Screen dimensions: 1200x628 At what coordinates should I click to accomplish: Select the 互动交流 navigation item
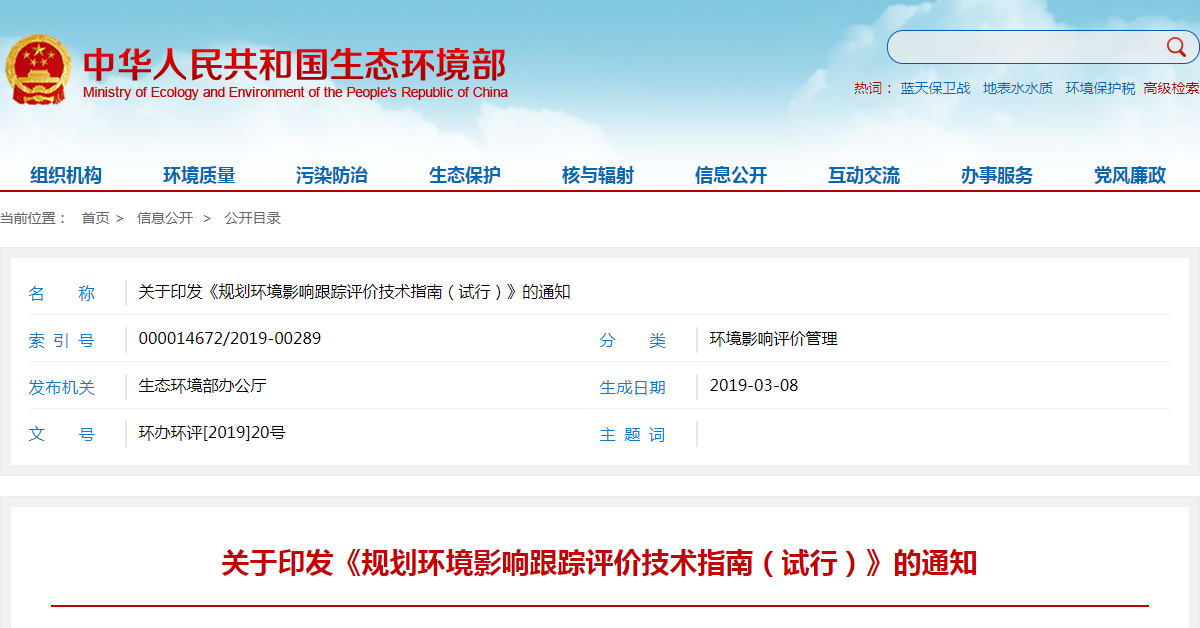point(862,174)
